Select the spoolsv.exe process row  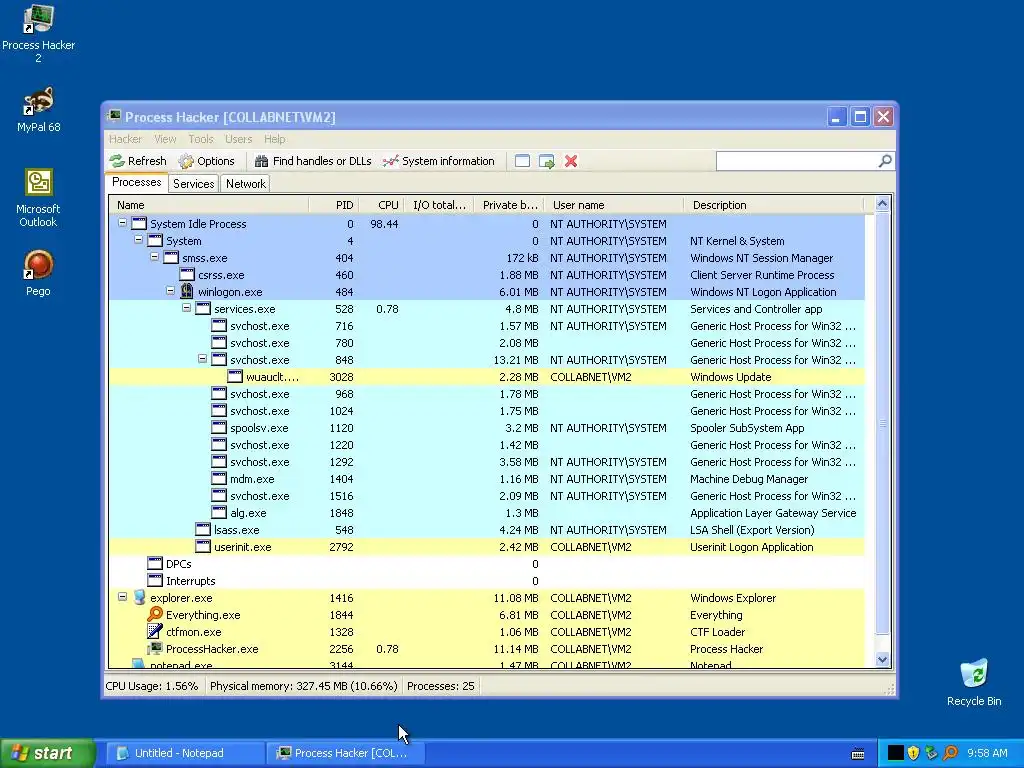pos(487,428)
